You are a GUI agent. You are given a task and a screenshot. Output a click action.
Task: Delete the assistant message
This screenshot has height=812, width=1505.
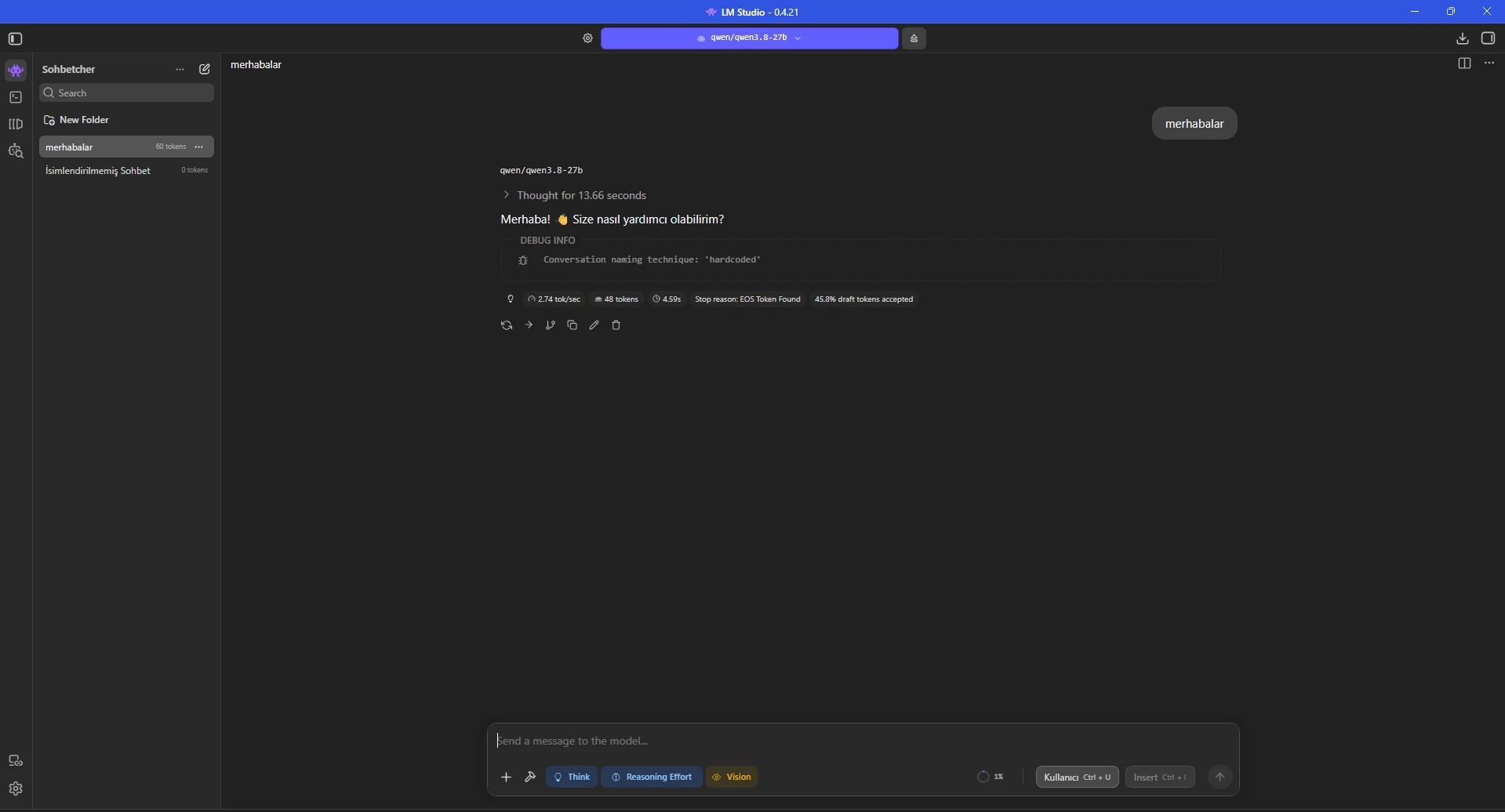coord(616,325)
